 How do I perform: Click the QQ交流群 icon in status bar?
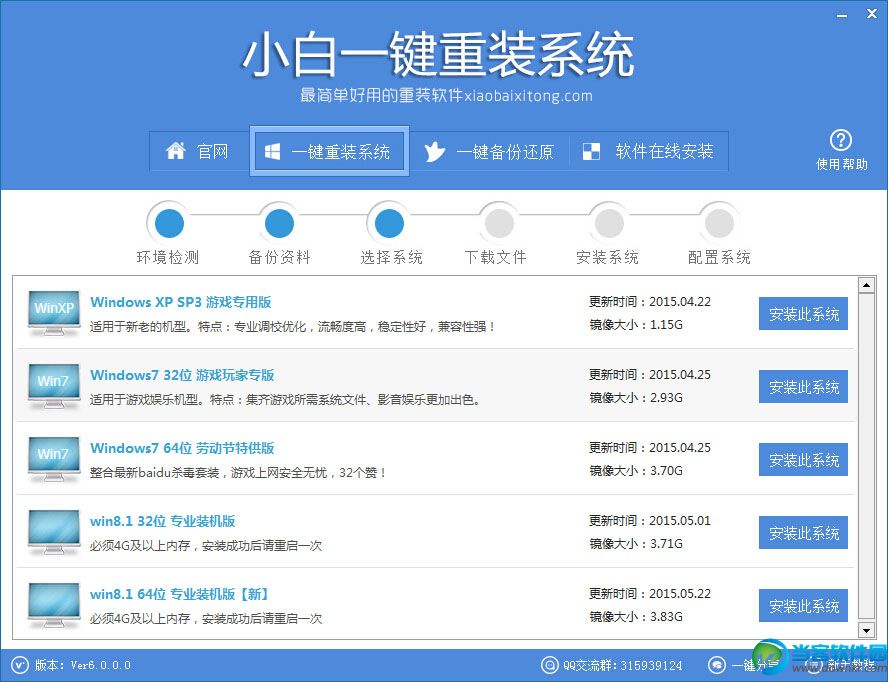tap(549, 665)
